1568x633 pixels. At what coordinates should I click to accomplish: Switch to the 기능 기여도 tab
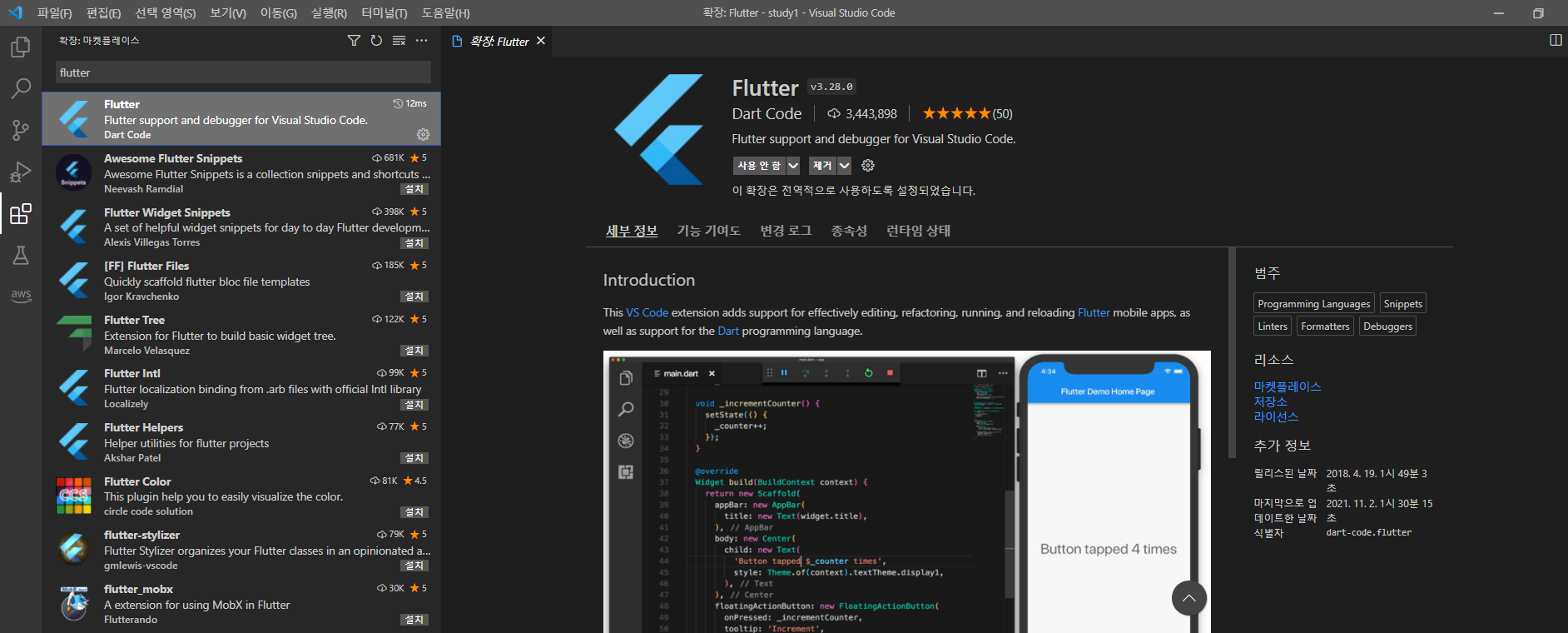tap(708, 231)
